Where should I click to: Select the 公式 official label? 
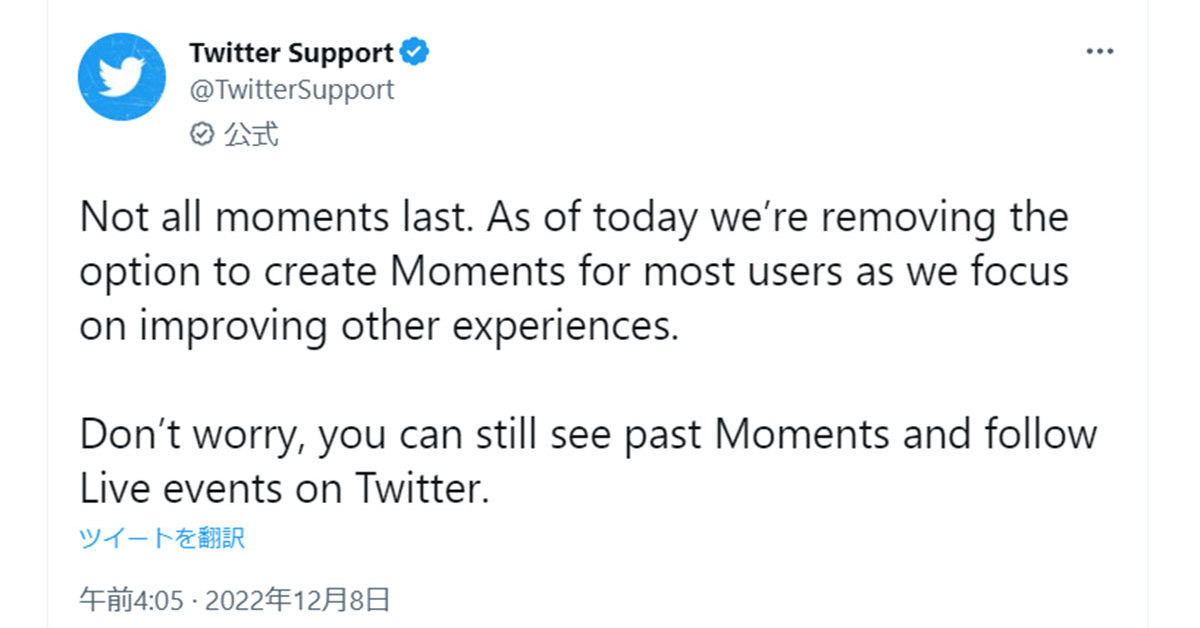pos(250,135)
